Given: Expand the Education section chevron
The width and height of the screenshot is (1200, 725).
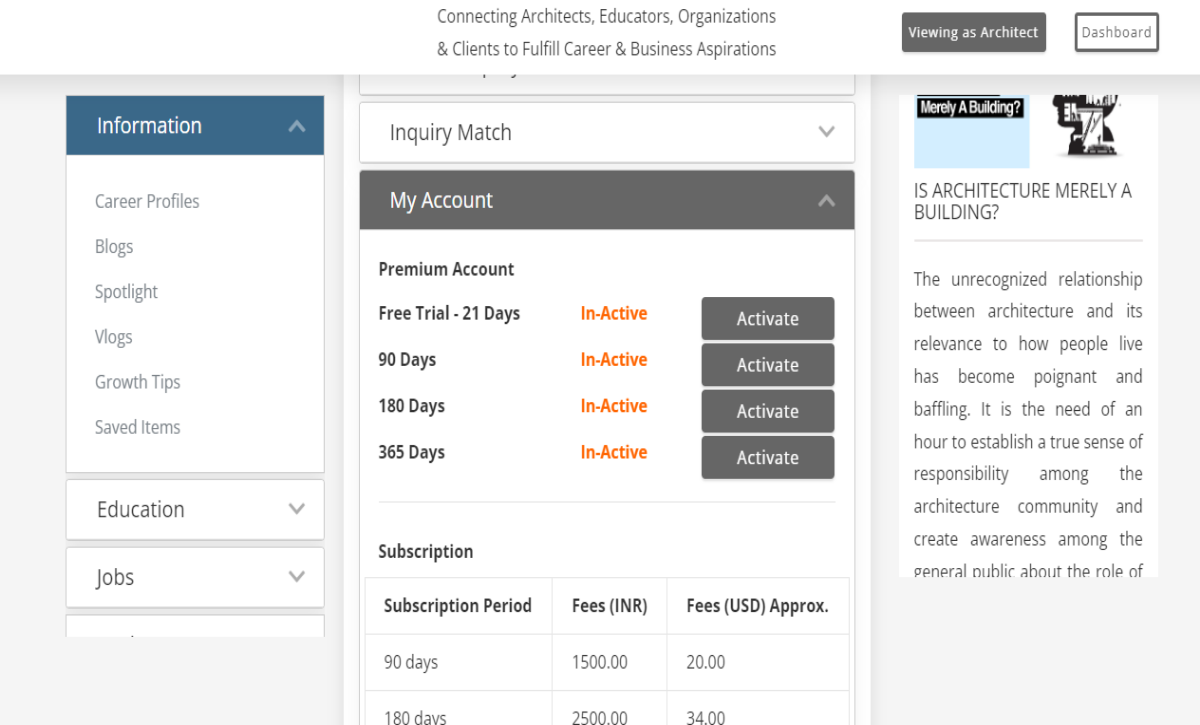Looking at the screenshot, I should tap(297, 509).
